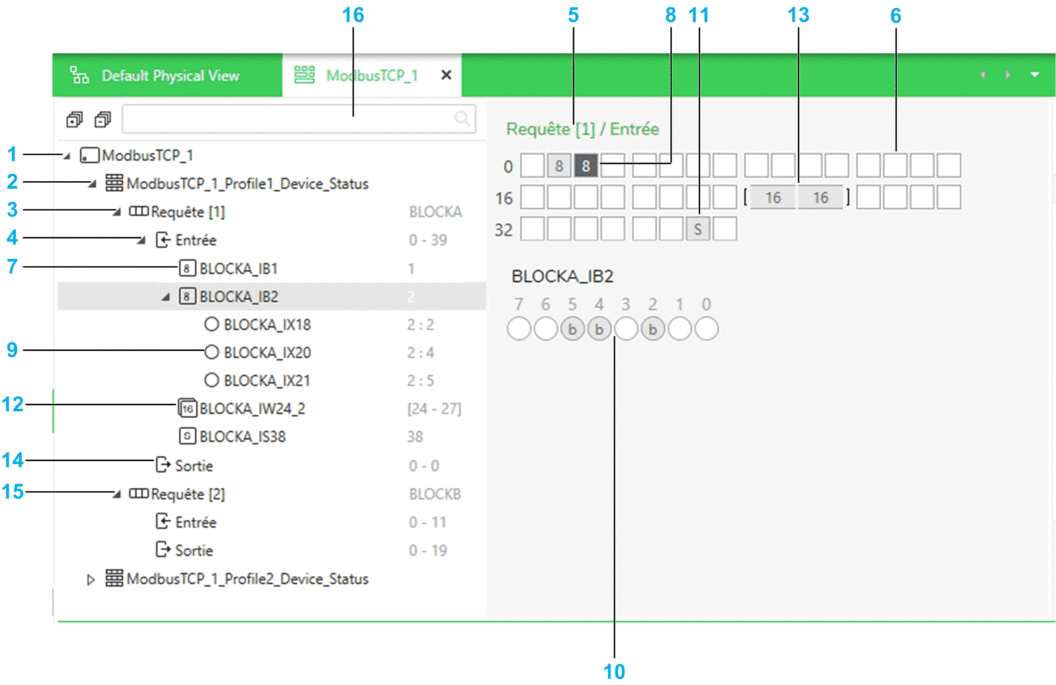Click the bit circle icon of BLOCKA_IX18

211,325
